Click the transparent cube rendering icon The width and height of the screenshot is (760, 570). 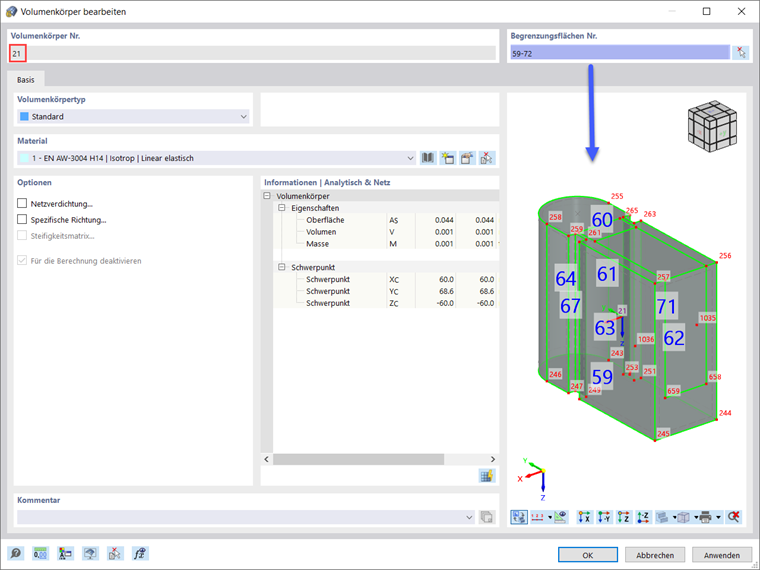point(684,517)
